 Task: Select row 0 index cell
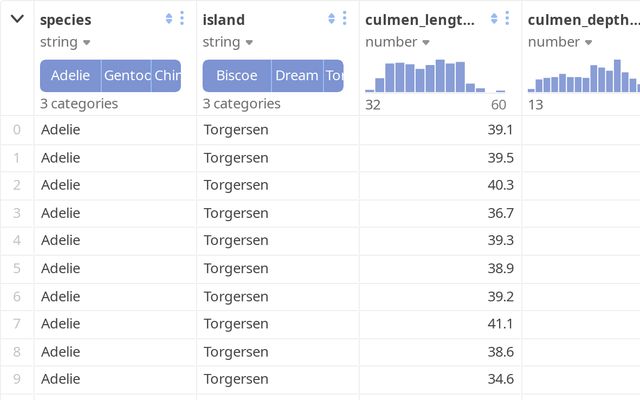point(16,129)
